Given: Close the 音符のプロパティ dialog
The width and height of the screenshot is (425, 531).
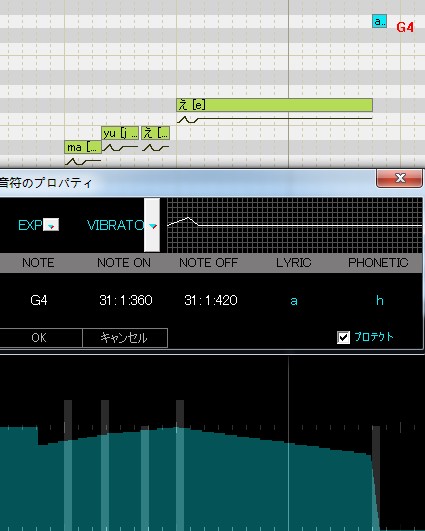Looking at the screenshot, I should (x=400, y=178).
